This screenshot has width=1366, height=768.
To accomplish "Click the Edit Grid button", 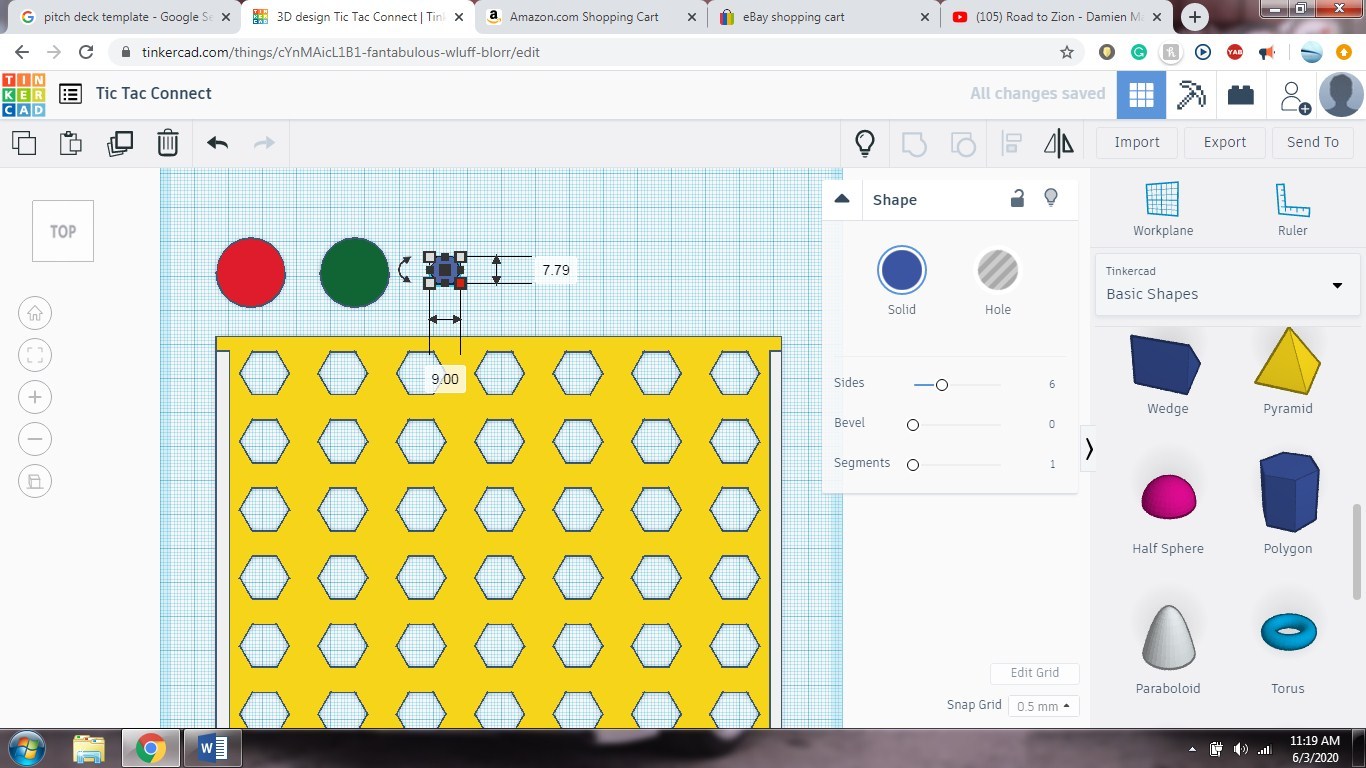I will (1034, 672).
